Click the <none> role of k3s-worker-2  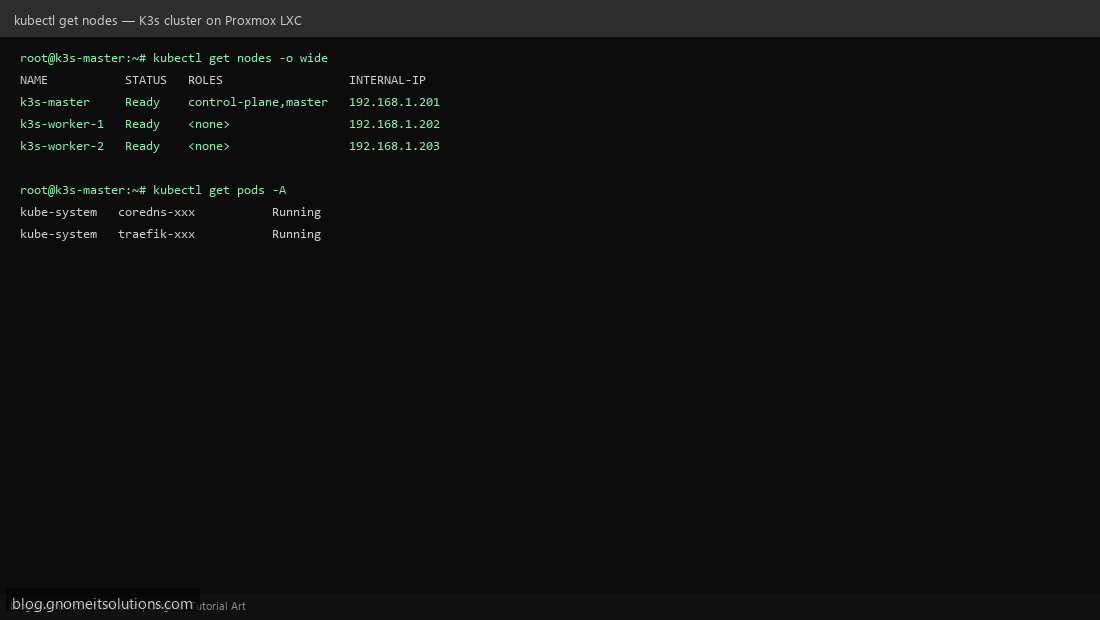[x=209, y=146]
